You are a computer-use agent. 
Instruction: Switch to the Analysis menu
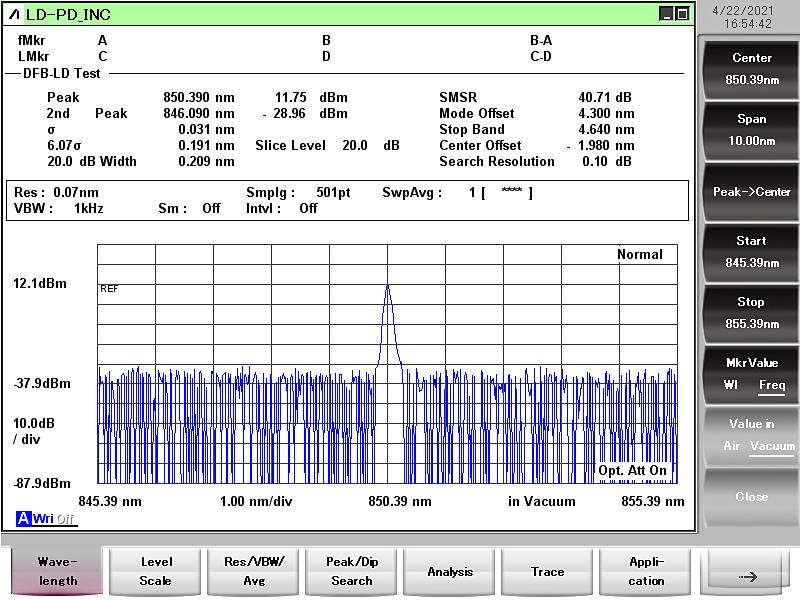[x=449, y=572]
